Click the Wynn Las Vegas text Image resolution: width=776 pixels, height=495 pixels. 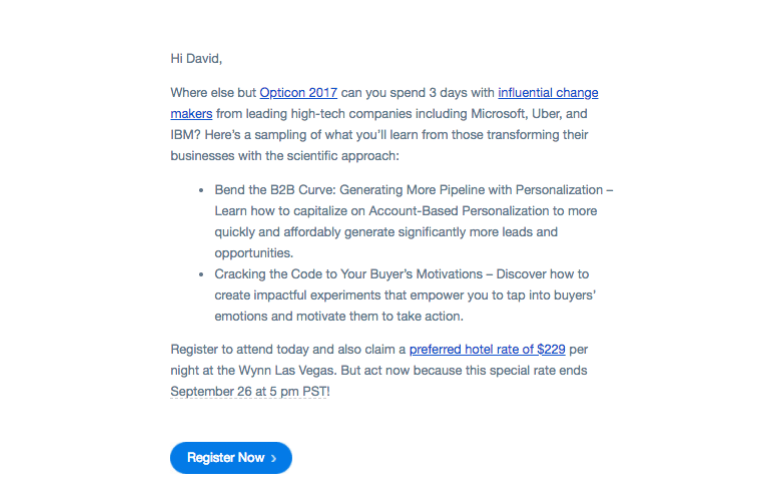pyautogui.click(x=286, y=371)
